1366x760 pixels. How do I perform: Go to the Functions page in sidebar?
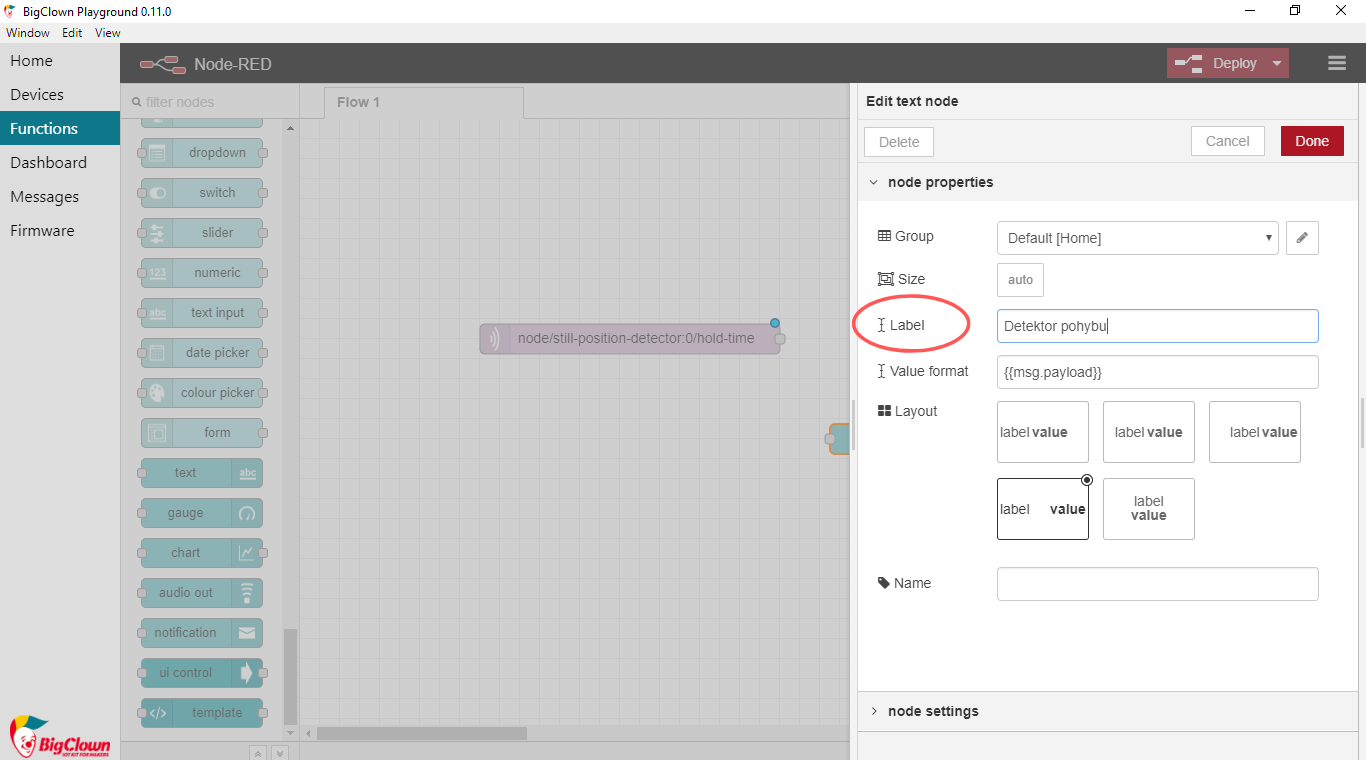coord(60,128)
